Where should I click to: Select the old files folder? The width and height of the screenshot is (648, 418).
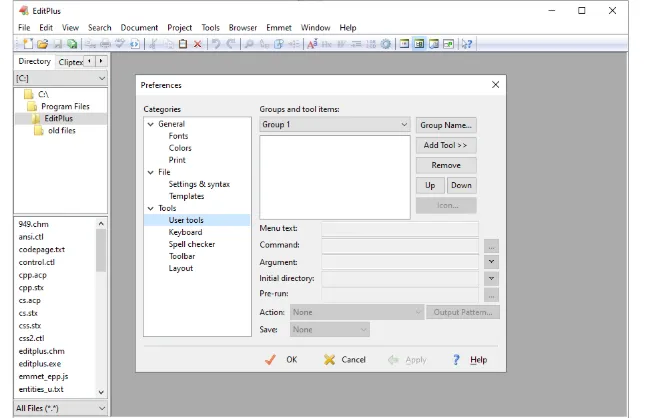point(62,131)
